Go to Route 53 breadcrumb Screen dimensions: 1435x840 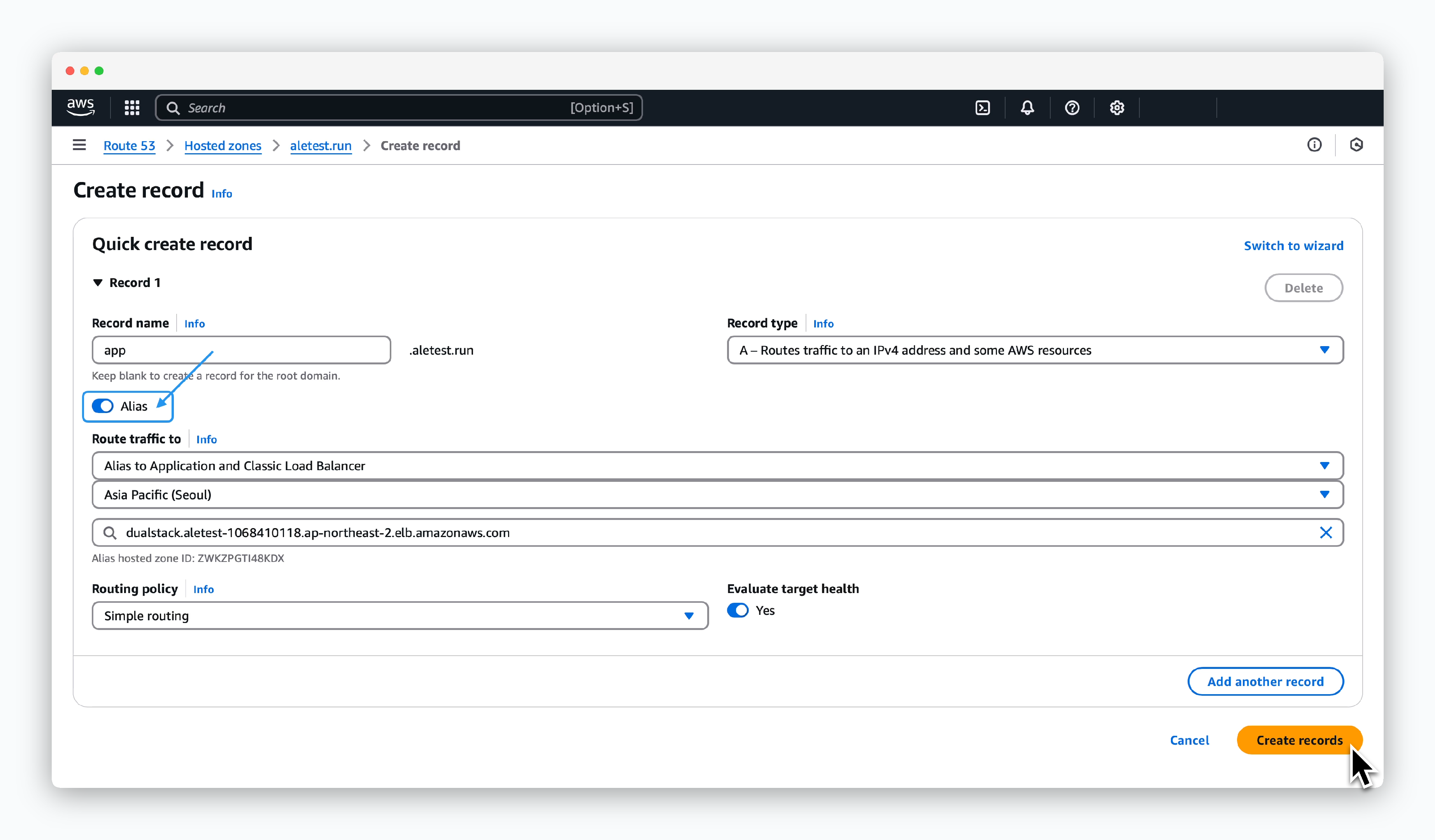pos(129,146)
